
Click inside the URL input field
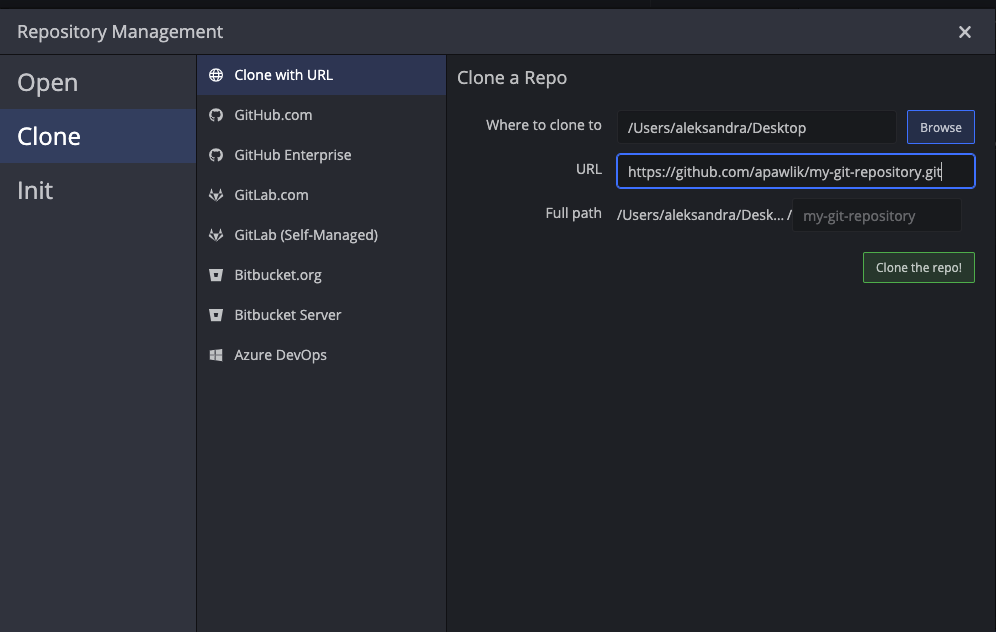795,171
